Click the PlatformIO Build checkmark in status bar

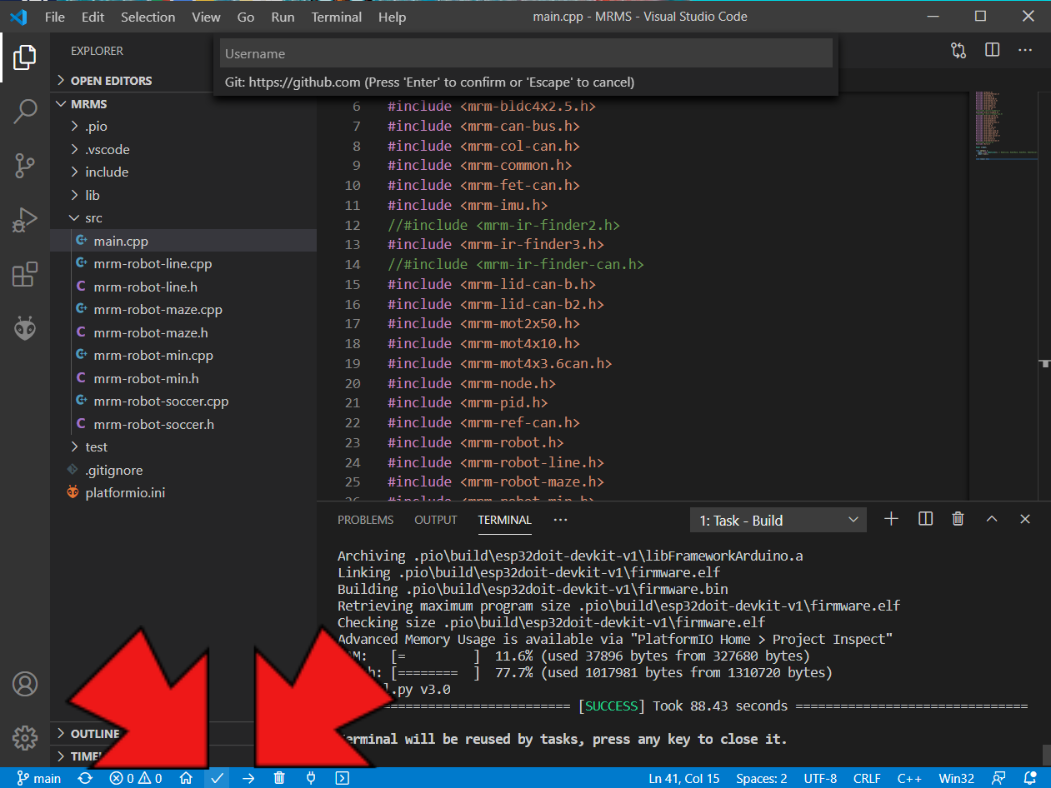click(216, 778)
